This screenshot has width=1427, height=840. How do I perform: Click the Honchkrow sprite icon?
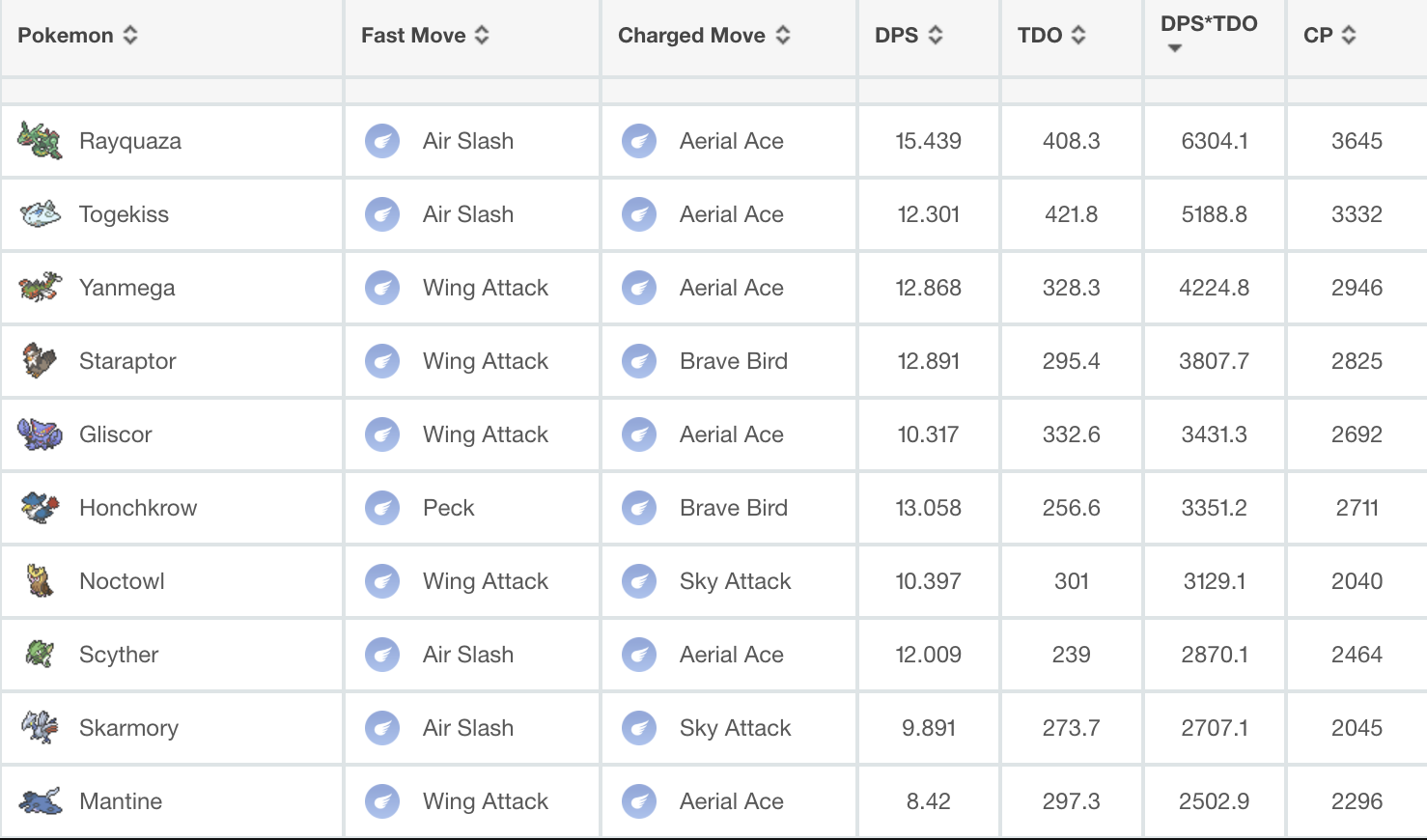pos(40,508)
